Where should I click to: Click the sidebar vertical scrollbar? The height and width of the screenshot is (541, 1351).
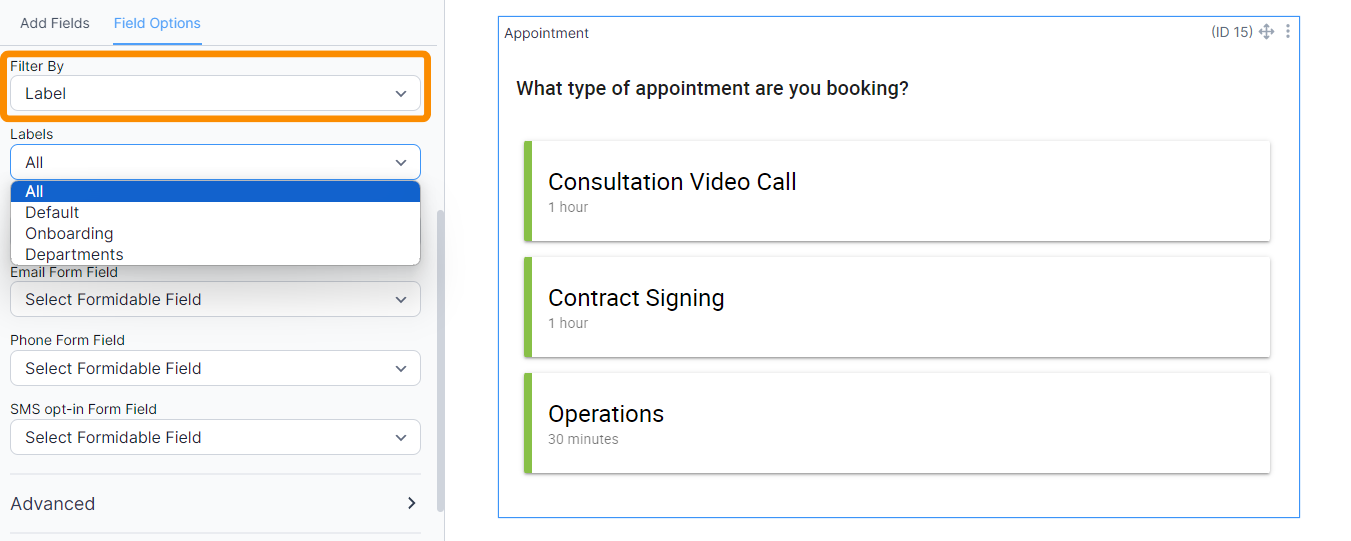pos(440,360)
